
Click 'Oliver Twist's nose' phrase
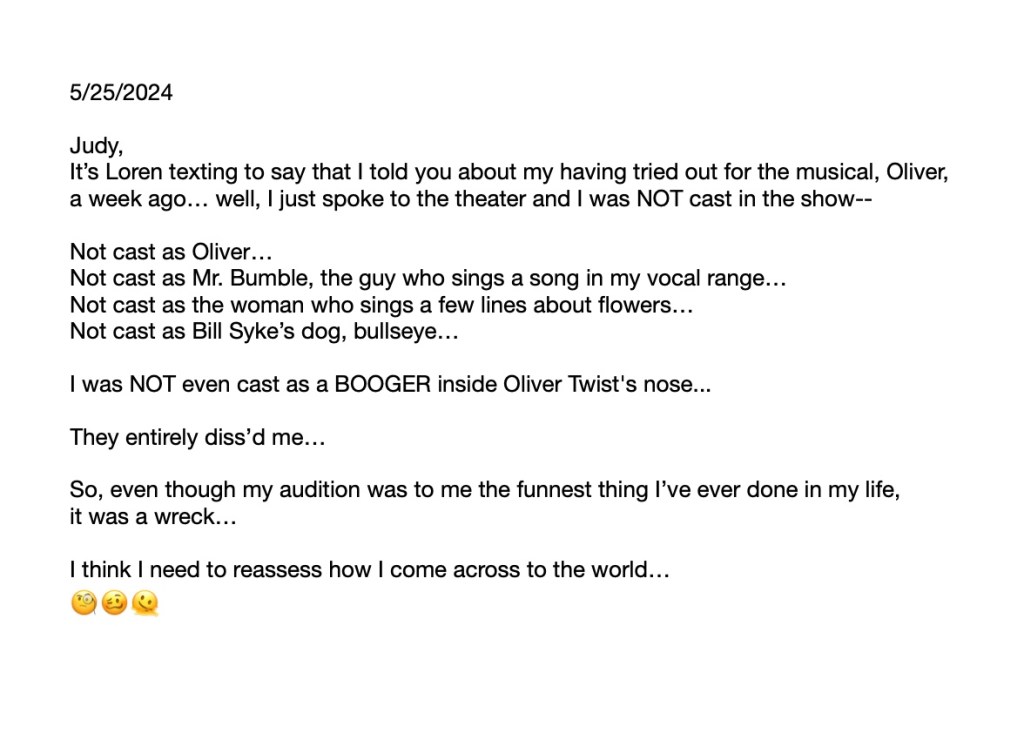tap(607, 385)
